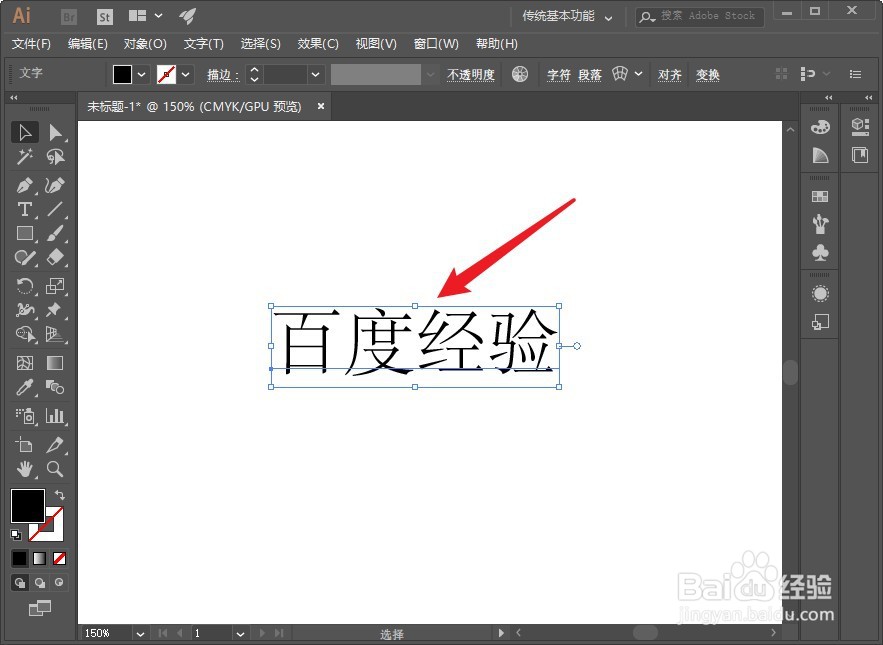The image size is (883, 645).
Task: Select the Width tool
Action: click(25, 310)
